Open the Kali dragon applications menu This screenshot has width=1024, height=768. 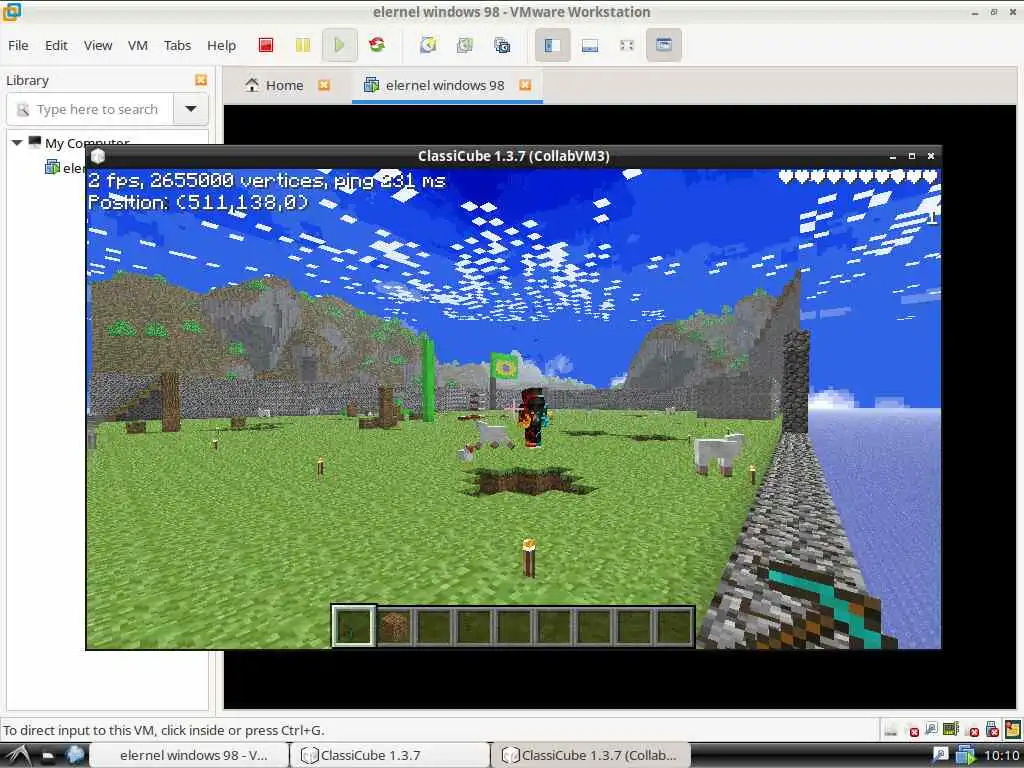pyautogui.click(x=18, y=755)
